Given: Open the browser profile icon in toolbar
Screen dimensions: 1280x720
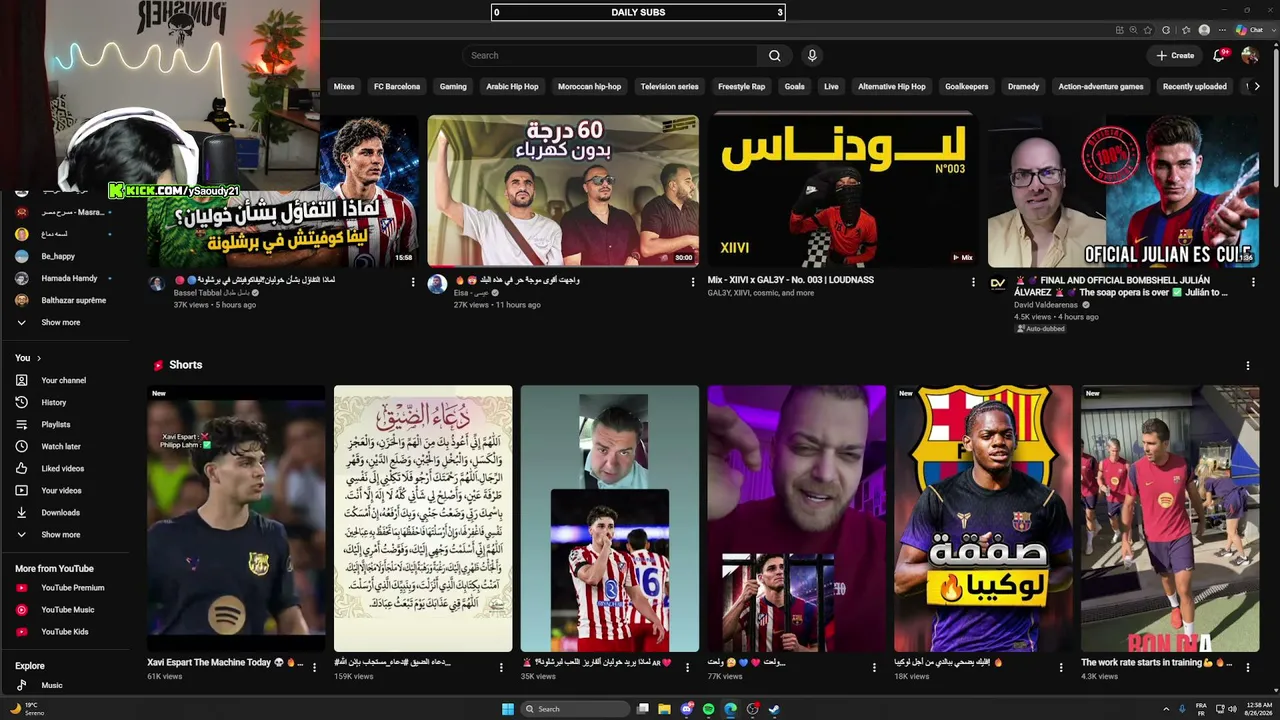Looking at the screenshot, I should (1204, 30).
